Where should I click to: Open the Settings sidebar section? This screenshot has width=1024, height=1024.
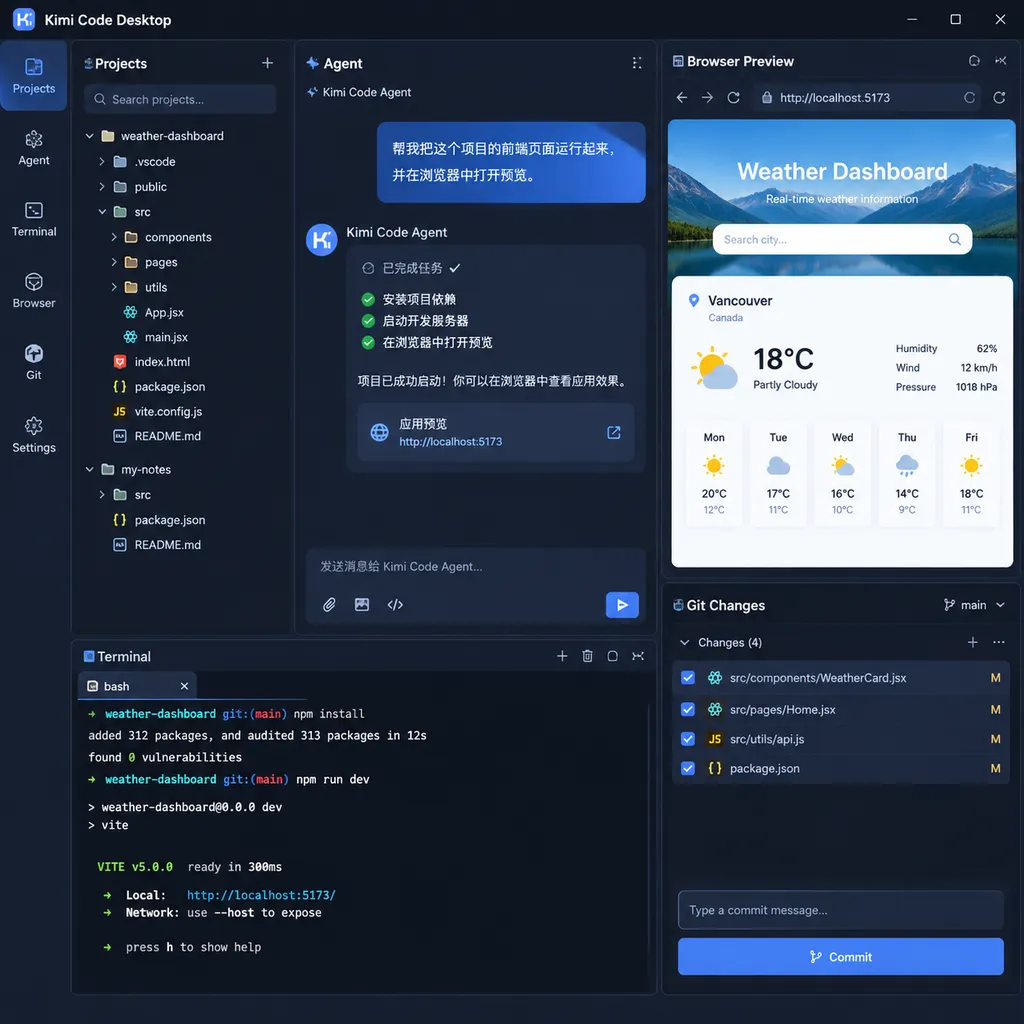tap(33, 436)
